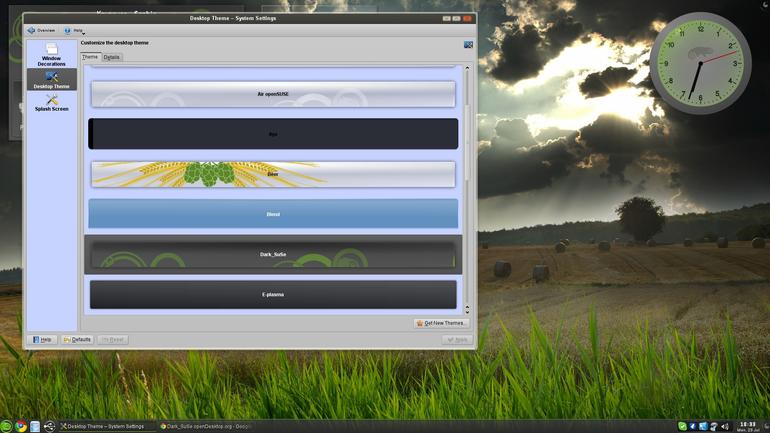Open Window Decorations in the sidebar

point(52,54)
